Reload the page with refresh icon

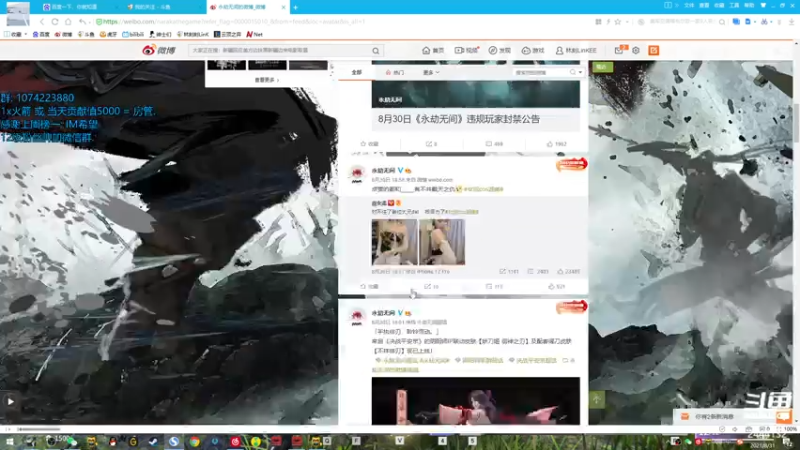point(55,22)
